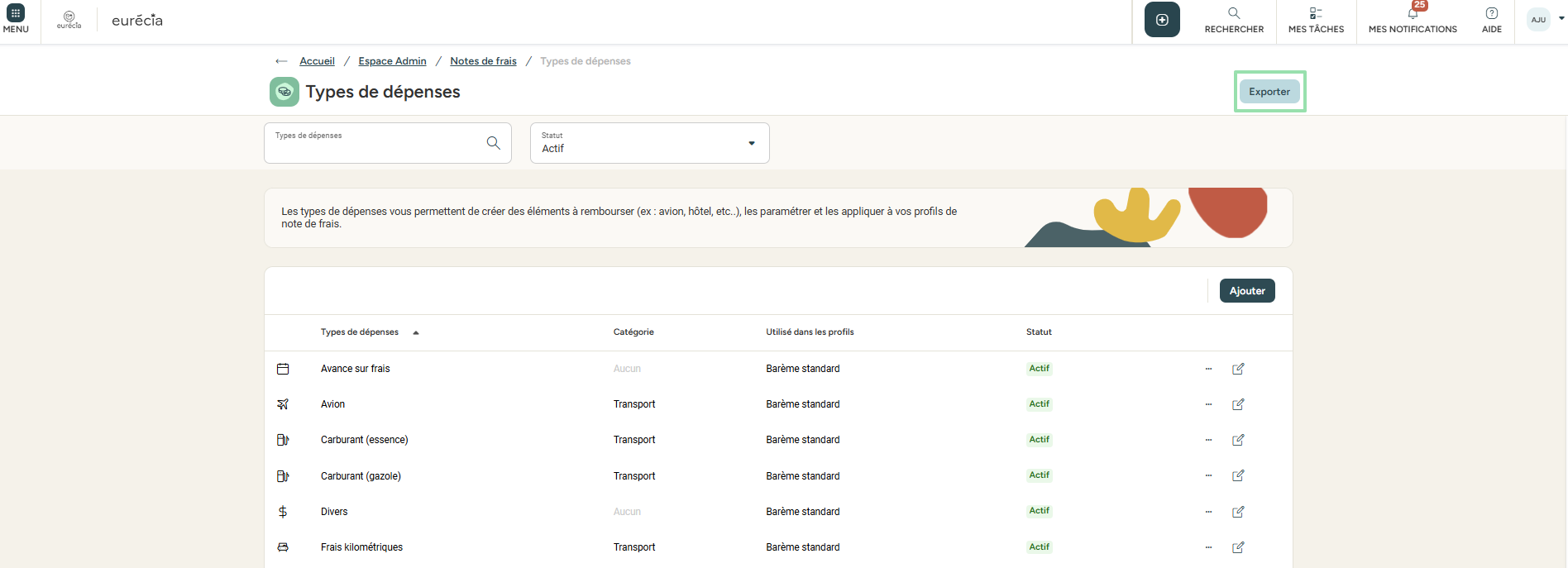Go to Espace Admin breadcrumb link

coord(392,61)
